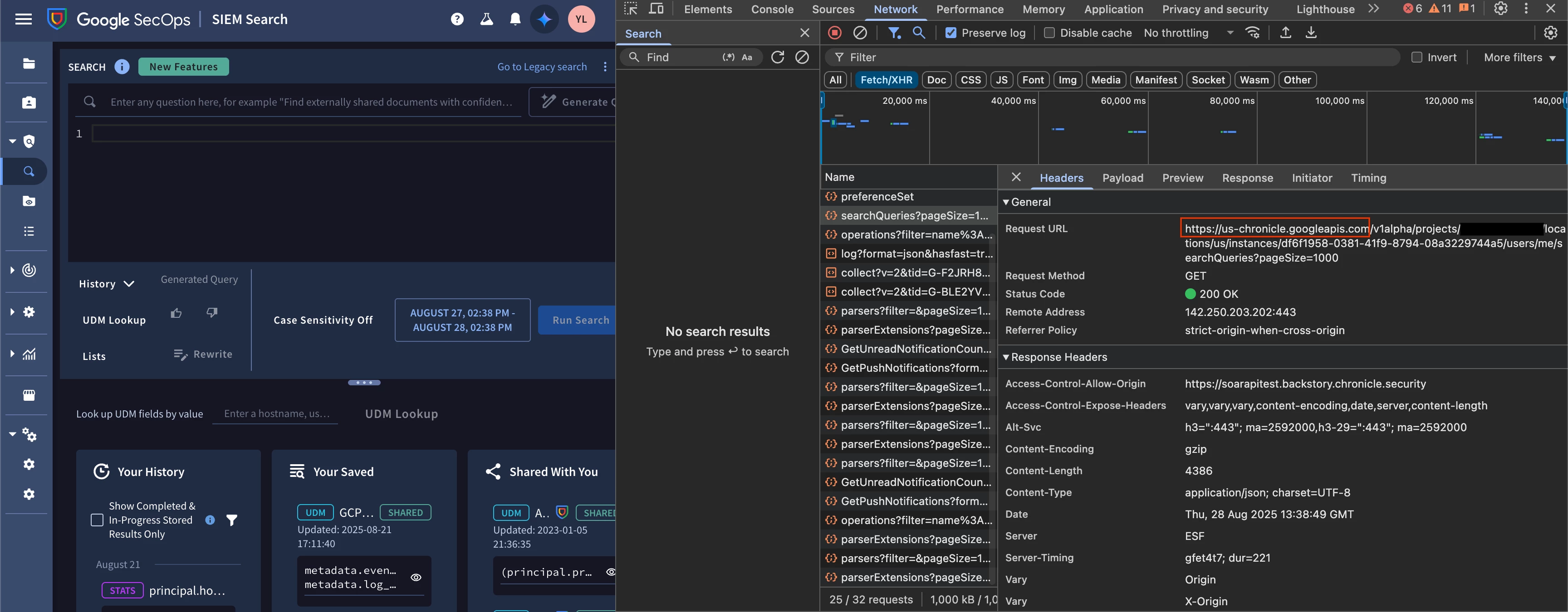The width and height of the screenshot is (1568, 612).
Task: Filter Your History with funnel icon
Action: coord(232,520)
